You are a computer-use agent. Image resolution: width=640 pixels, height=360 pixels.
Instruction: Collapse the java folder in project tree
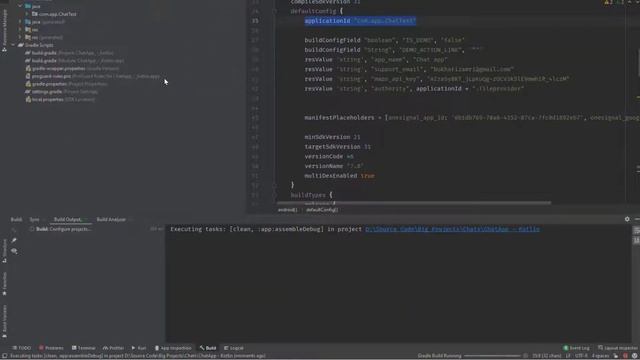click(20, 6)
